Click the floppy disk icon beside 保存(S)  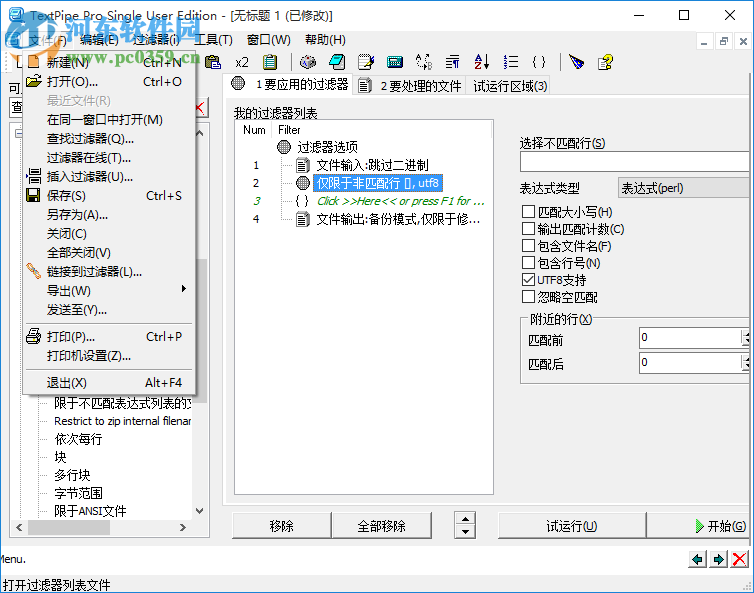coord(33,195)
